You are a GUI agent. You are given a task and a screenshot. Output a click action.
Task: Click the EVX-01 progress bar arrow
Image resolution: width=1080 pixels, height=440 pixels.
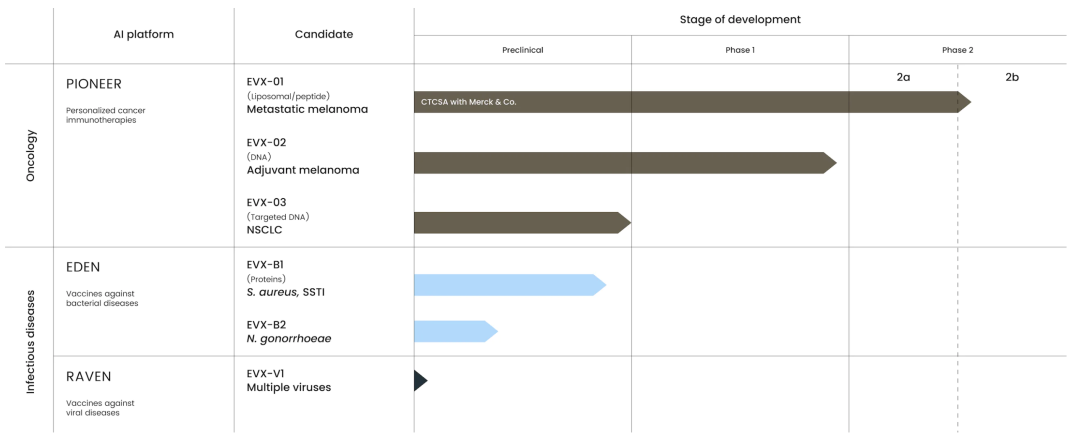(692, 102)
